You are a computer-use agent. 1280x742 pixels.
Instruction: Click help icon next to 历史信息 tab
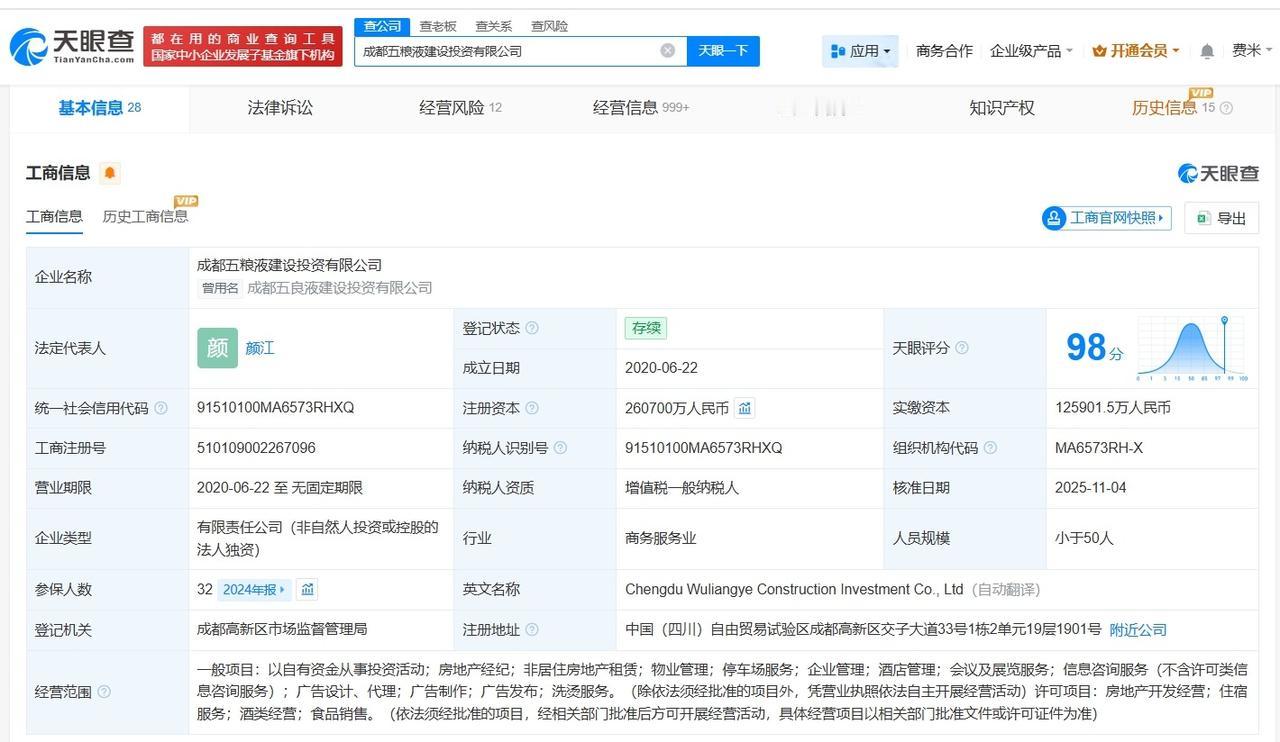1226,108
